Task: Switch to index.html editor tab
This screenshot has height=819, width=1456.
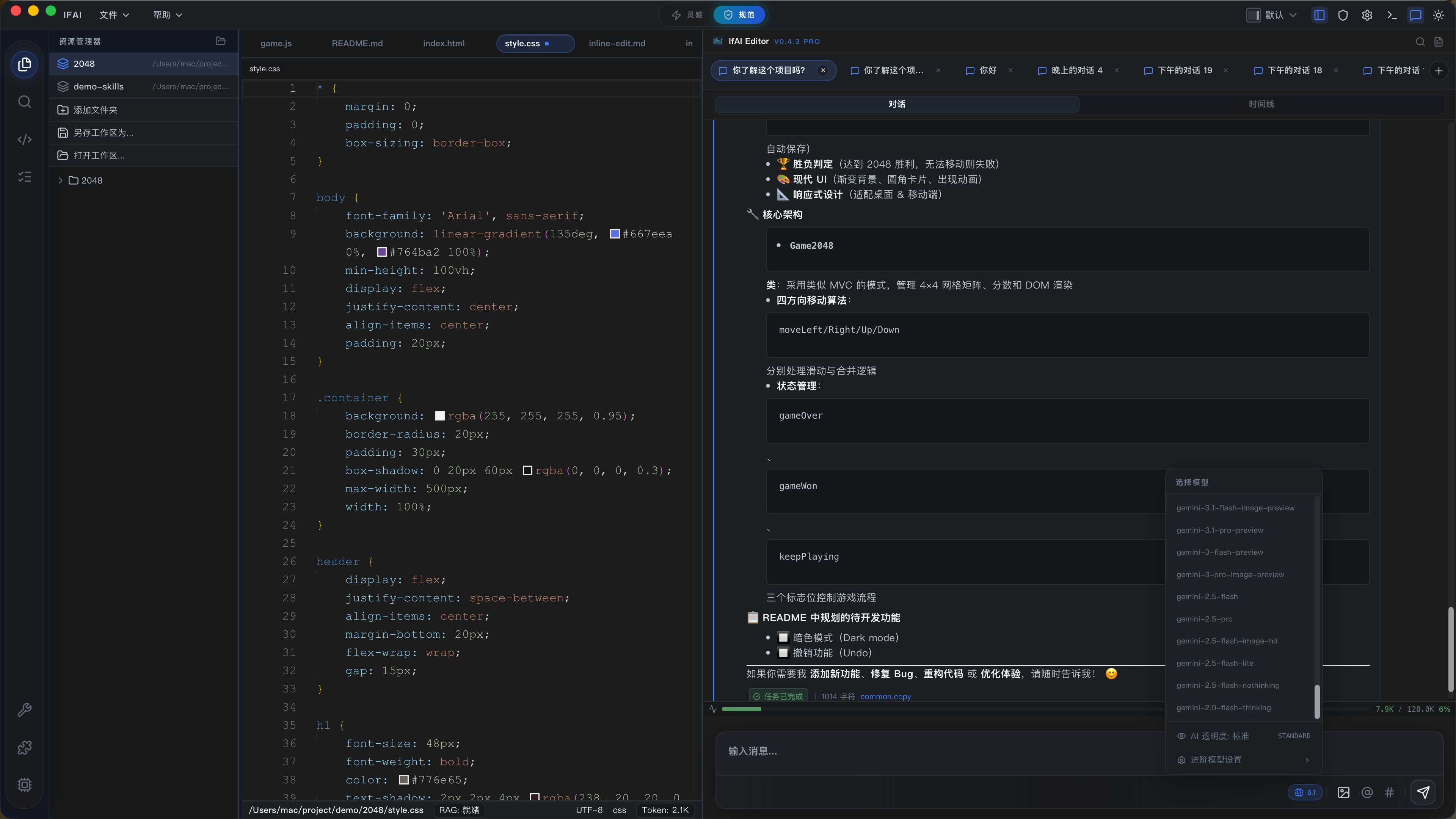Action: 444,44
